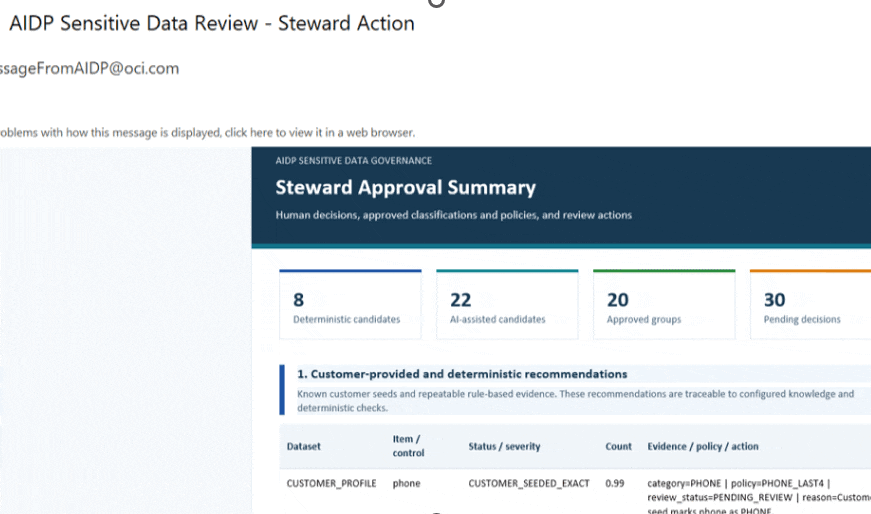Select the 0.99 count value

click(x=614, y=483)
